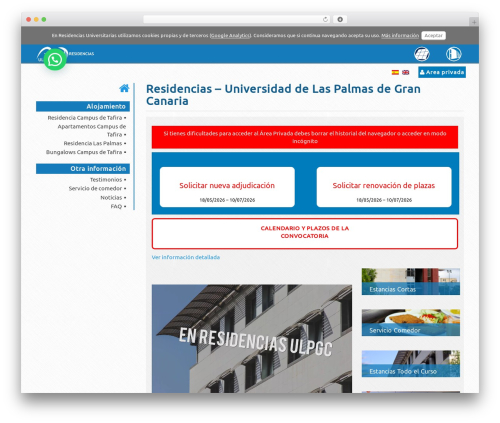Click the yellow minimize window button
This screenshot has height=423, width=500.
click(36, 19)
